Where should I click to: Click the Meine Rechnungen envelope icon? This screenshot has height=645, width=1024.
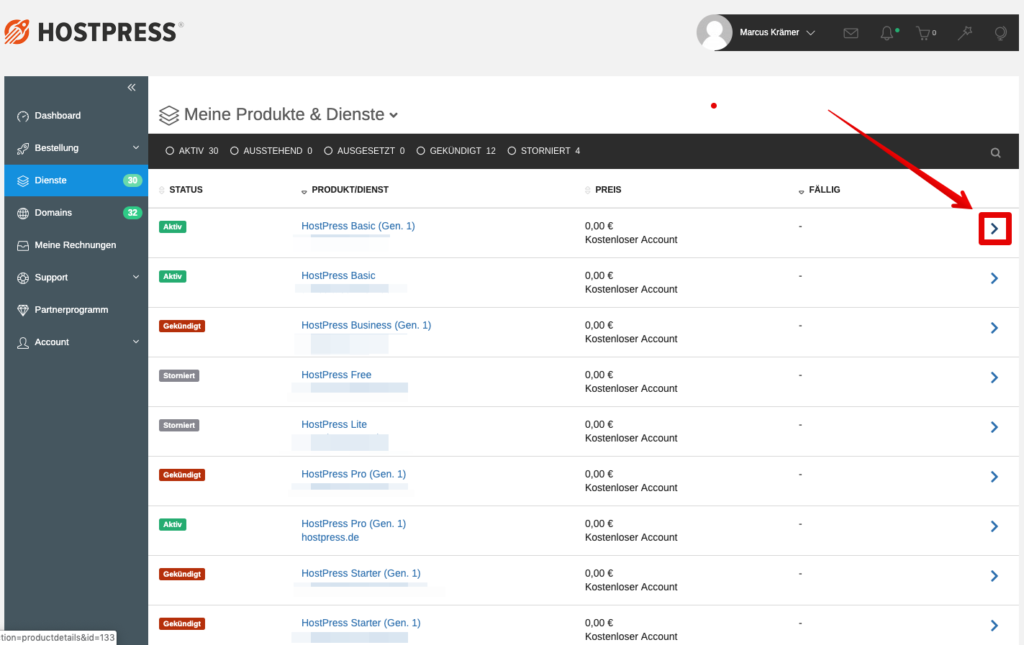pyautogui.click(x=23, y=245)
